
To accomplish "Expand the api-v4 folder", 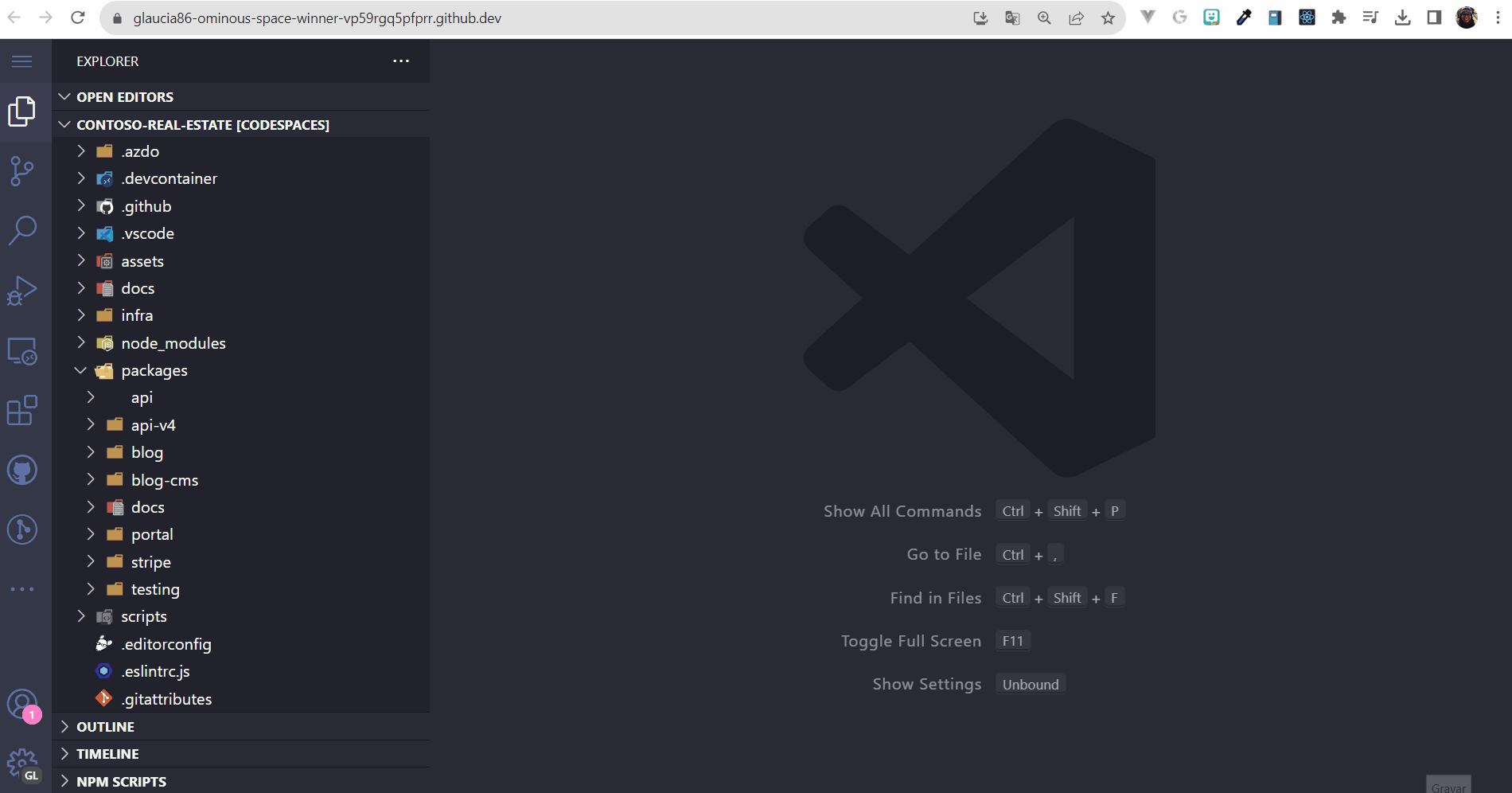I will coord(240,425).
